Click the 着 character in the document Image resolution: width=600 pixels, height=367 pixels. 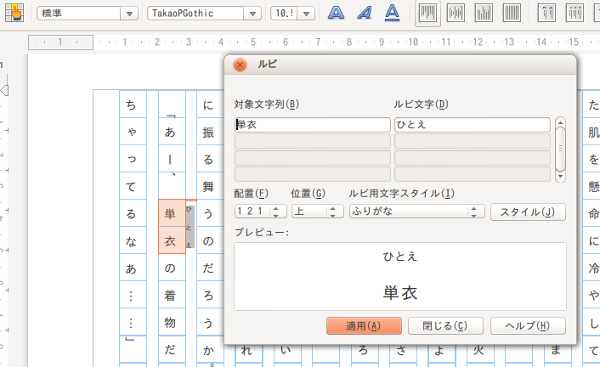click(170, 295)
